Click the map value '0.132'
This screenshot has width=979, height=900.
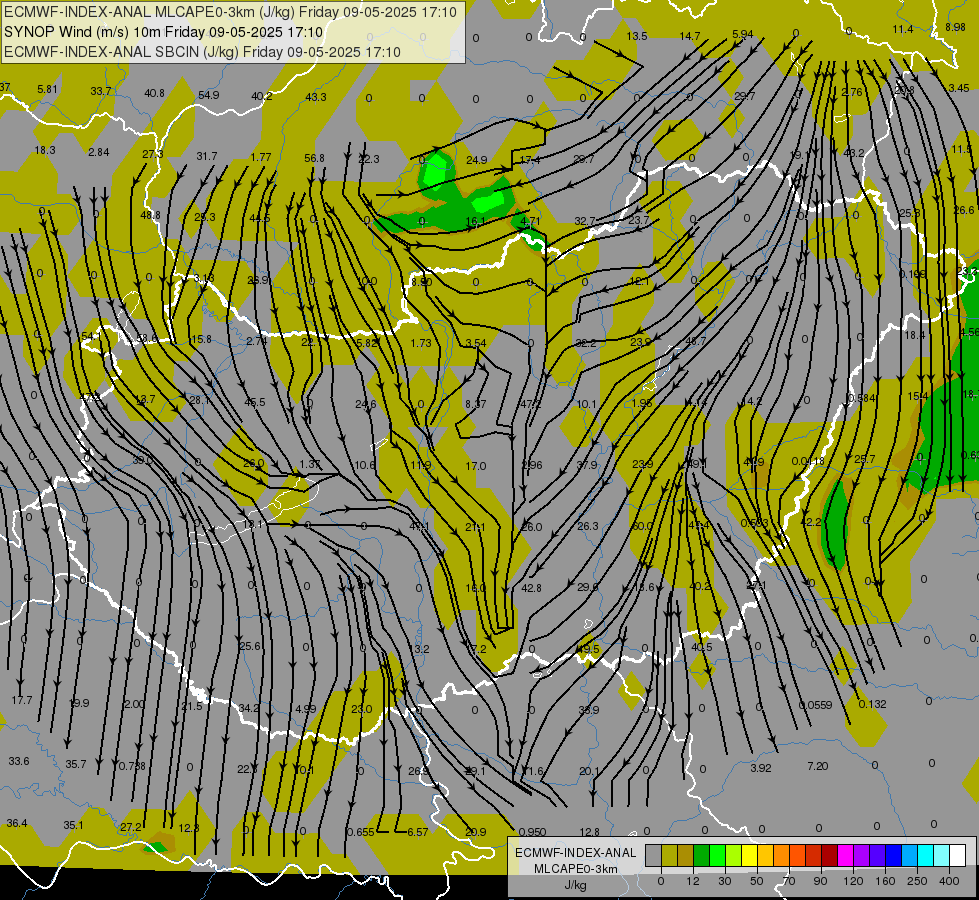872,704
